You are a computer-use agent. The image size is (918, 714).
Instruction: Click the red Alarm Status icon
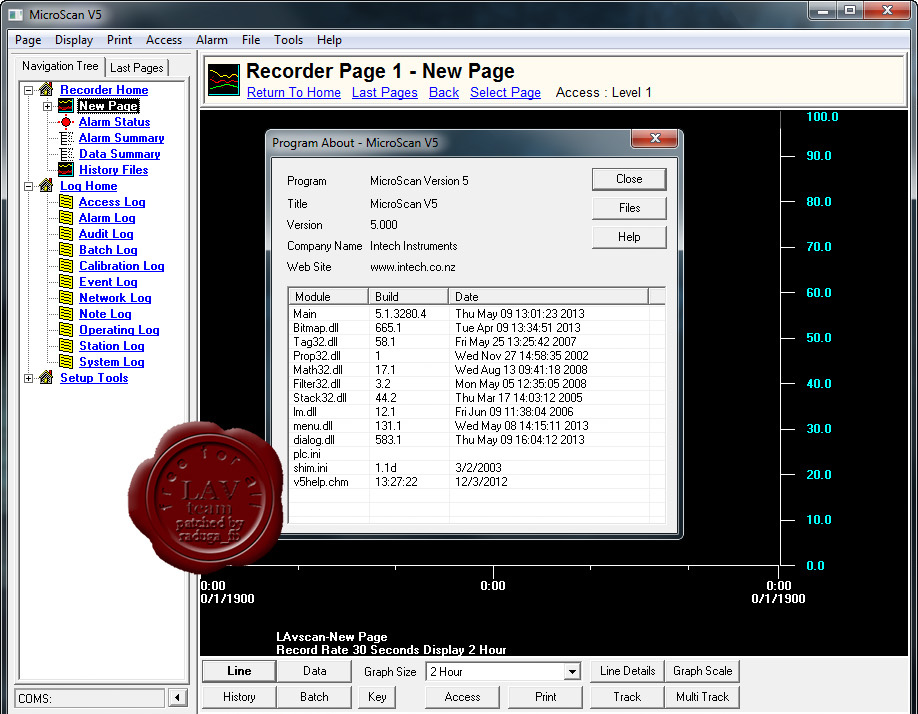point(66,122)
